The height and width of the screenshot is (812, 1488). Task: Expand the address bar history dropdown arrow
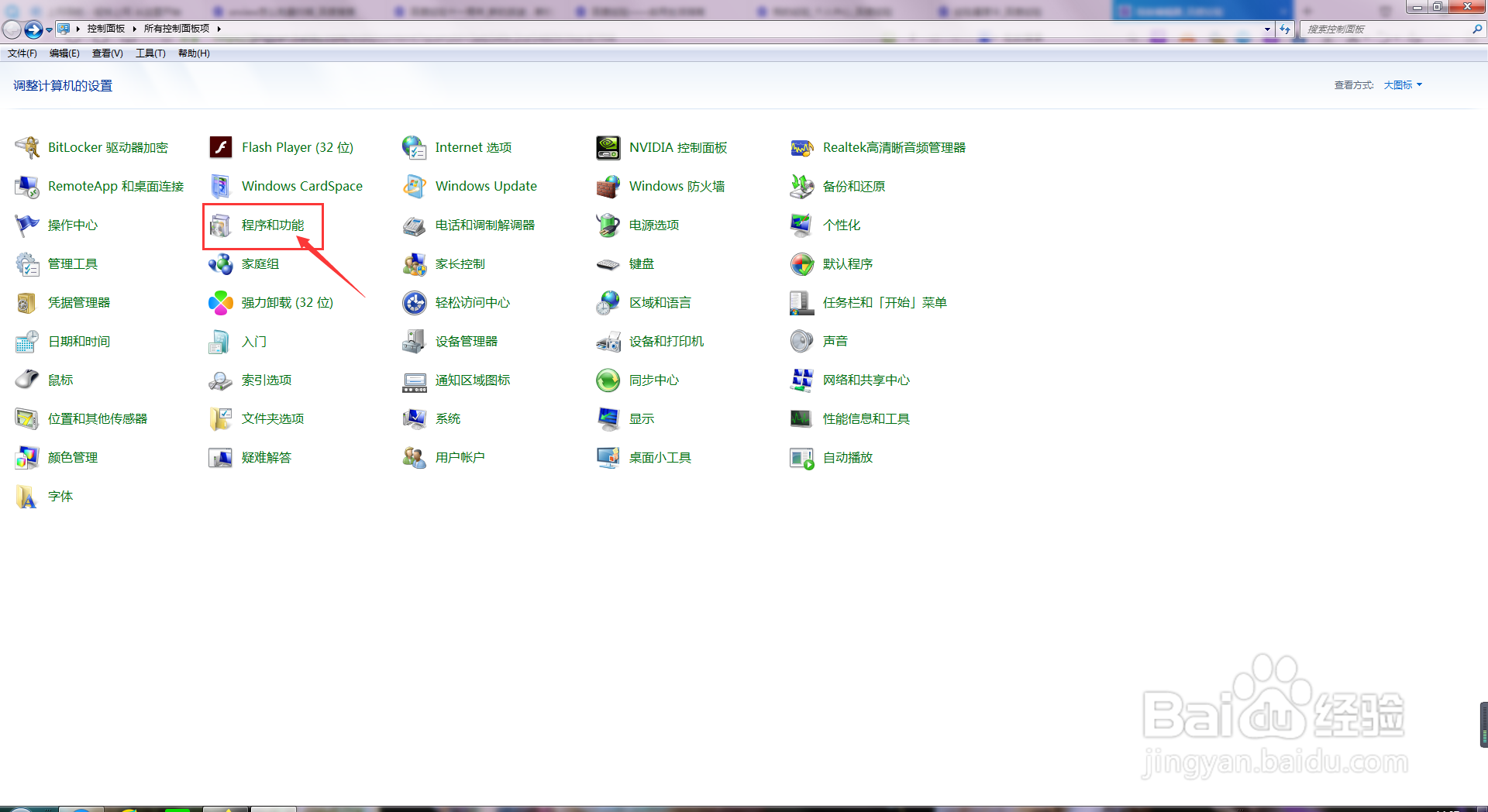tap(1267, 29)
